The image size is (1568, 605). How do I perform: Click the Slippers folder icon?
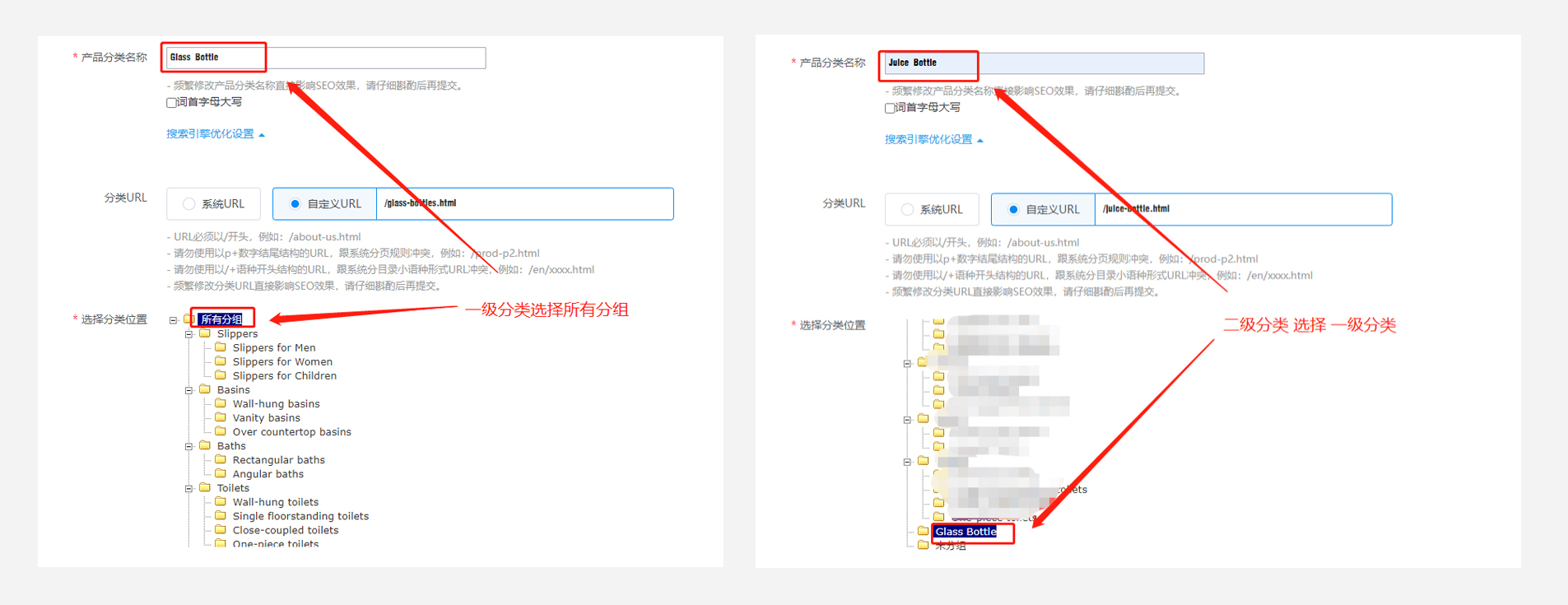pos(205,333)
